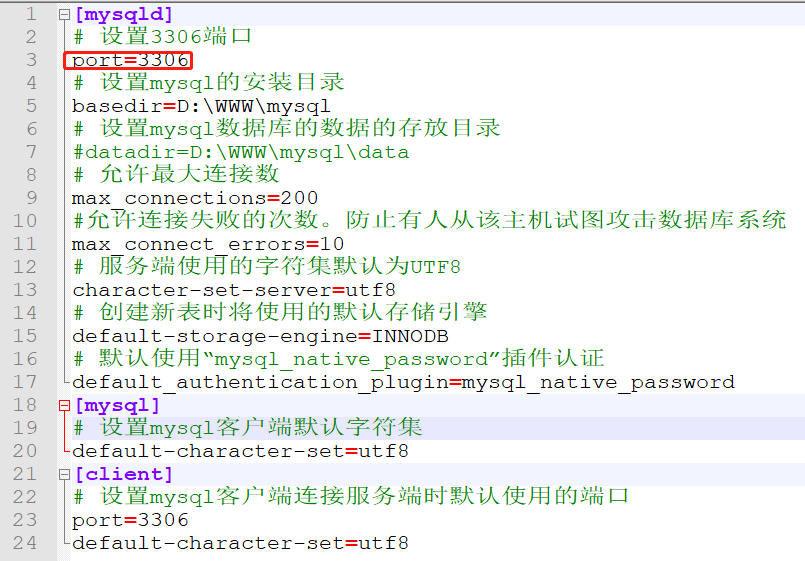Click the max_connect_errors=10 line
805x561 pixels.
point(208,244)
